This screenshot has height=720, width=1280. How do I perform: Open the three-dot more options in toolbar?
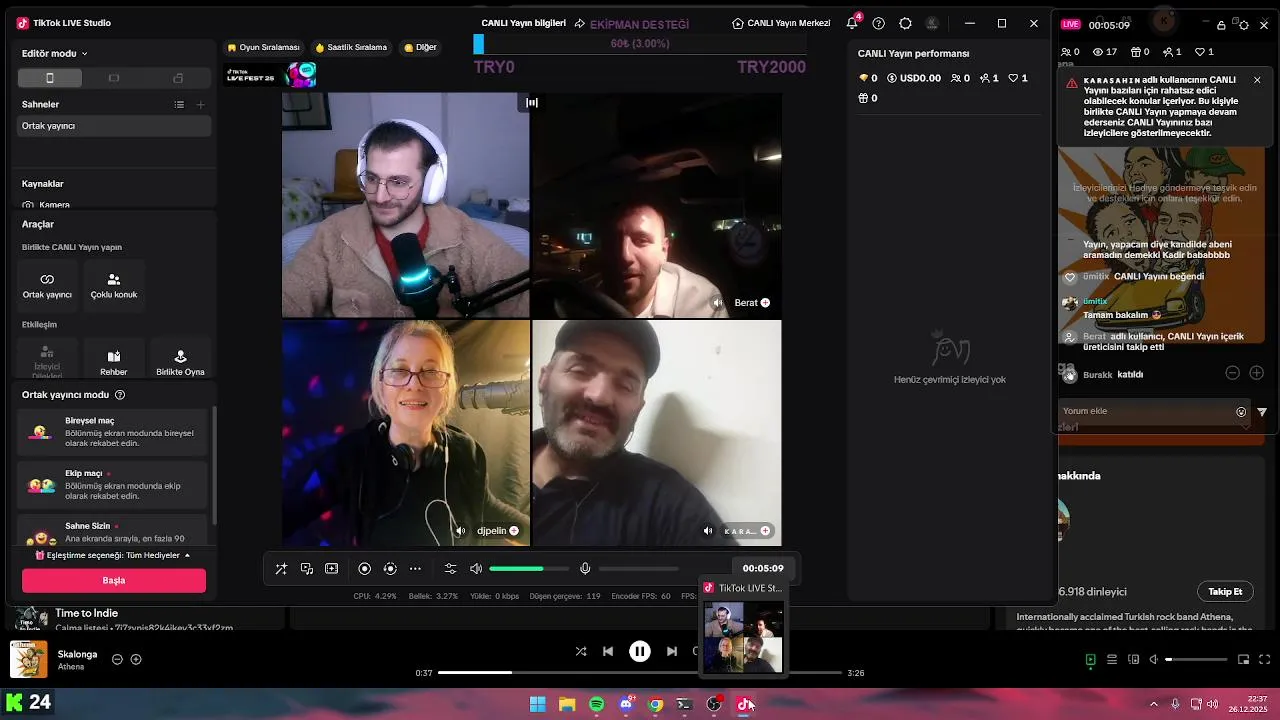[x=415, y=569]
